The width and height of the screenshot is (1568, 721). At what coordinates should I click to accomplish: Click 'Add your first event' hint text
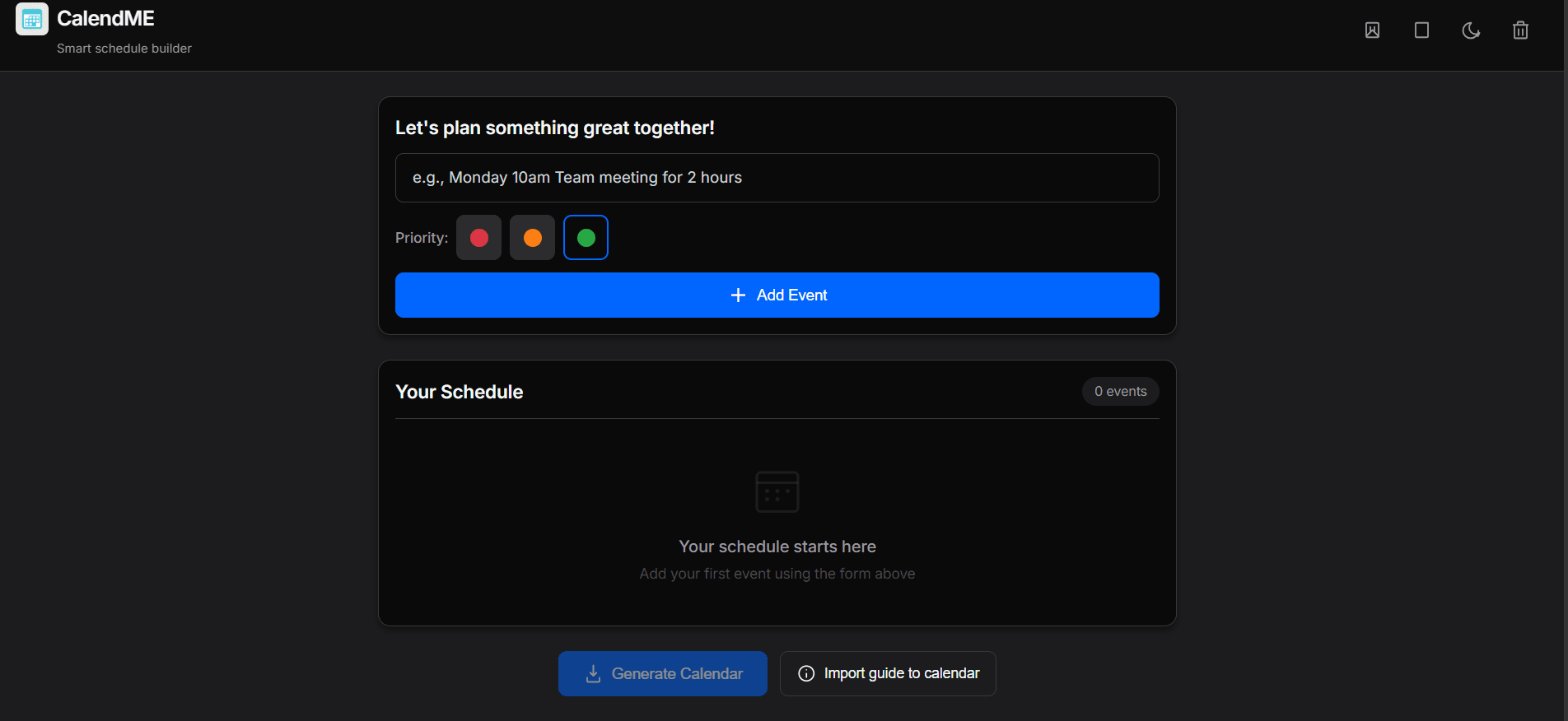pos(777,574)
